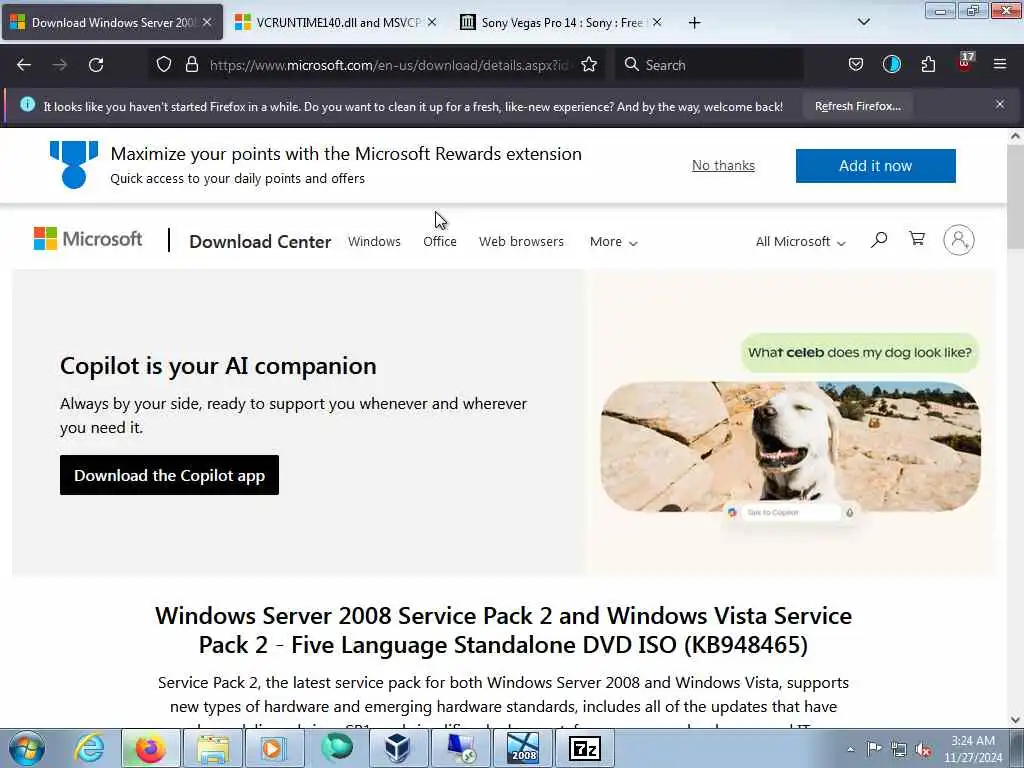This screenshot has height=768, width=1024.
Task: Click the Add it now button
Action: click(875, 166)
